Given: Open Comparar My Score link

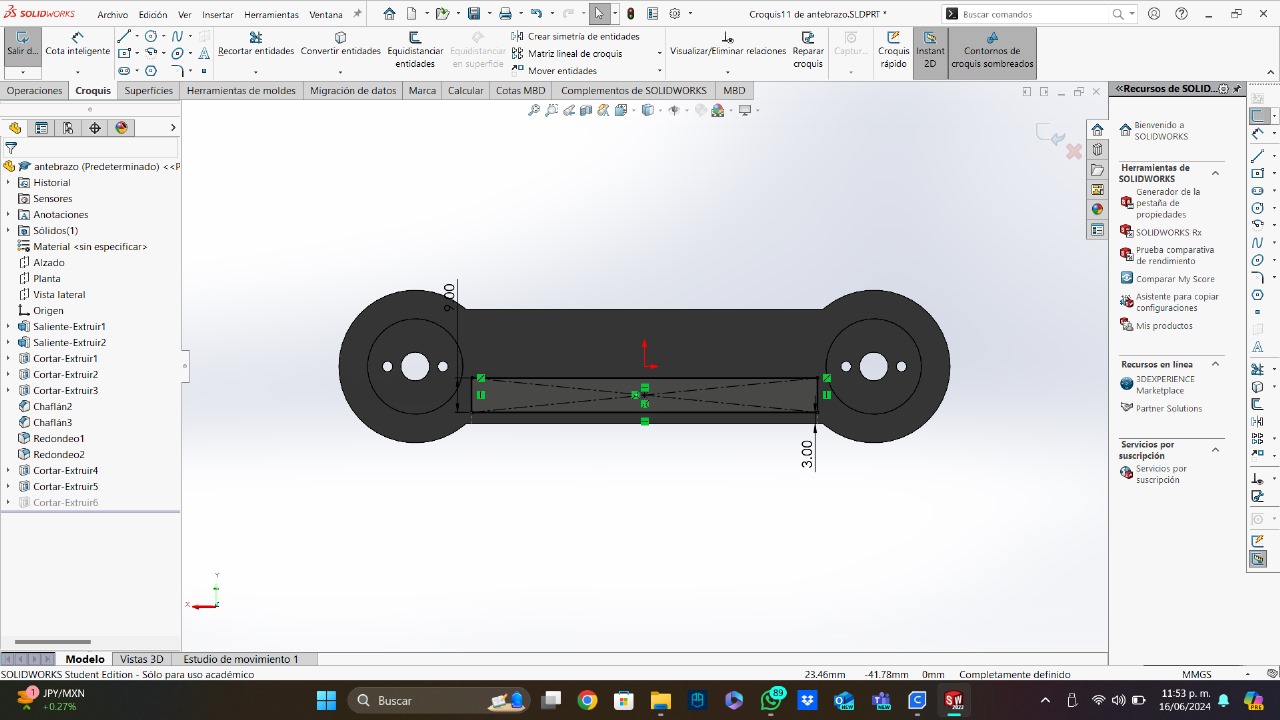Looking at the screenshot, I should pos(1167,279).
